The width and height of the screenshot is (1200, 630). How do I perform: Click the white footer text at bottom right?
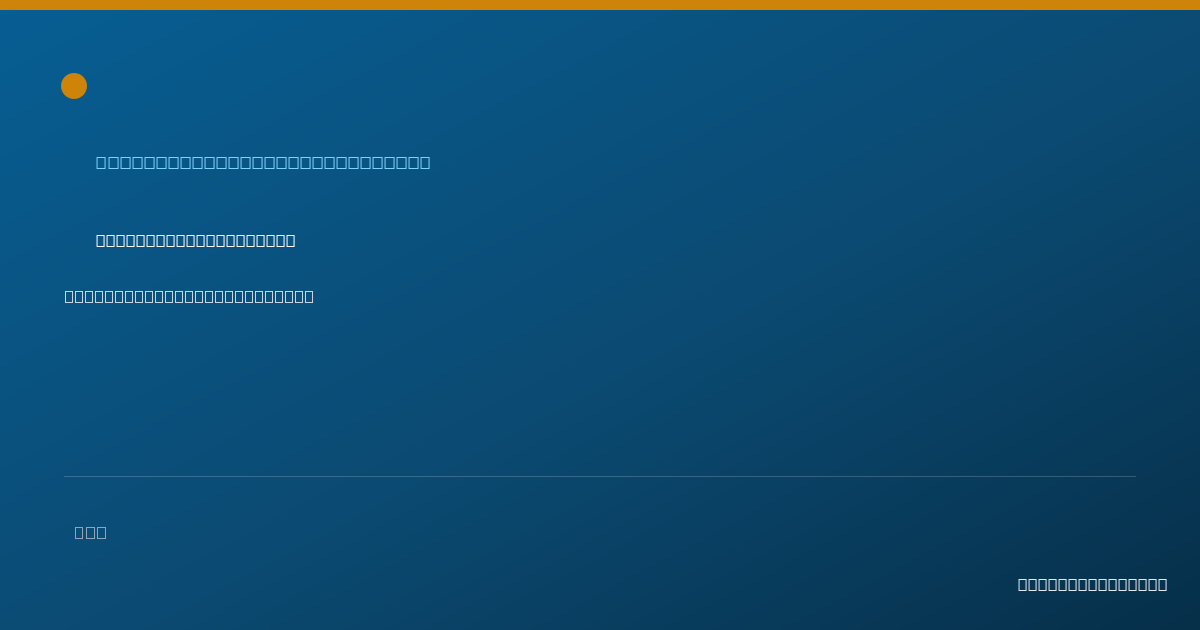click(1092, 584)
